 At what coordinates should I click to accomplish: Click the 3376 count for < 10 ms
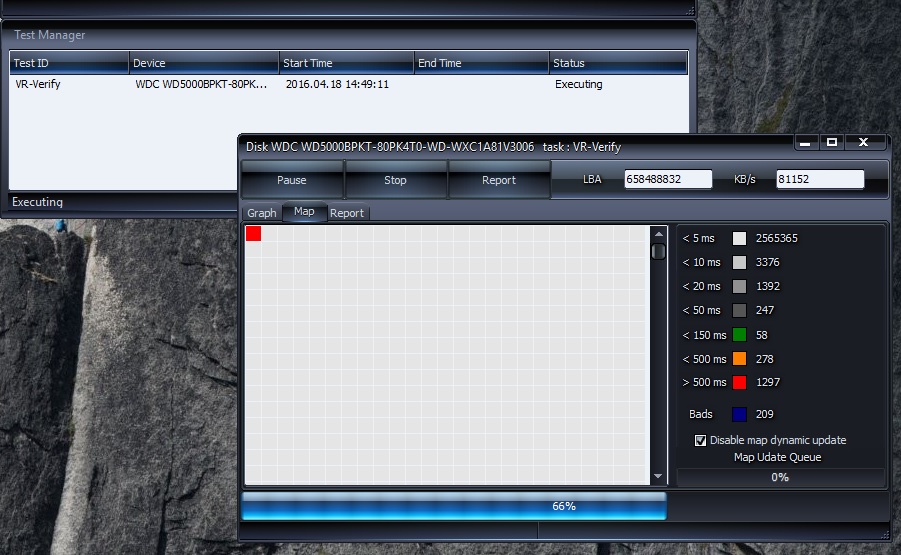[x=767, y=263]
